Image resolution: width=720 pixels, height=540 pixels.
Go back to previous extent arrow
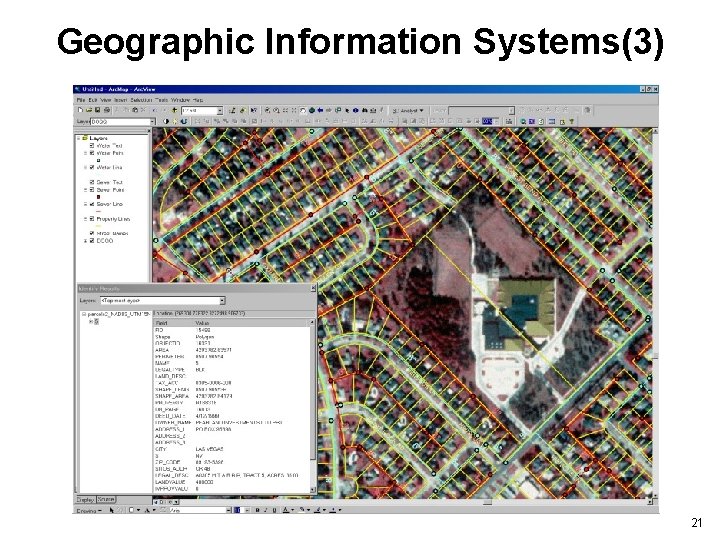[x=321, y=110]
